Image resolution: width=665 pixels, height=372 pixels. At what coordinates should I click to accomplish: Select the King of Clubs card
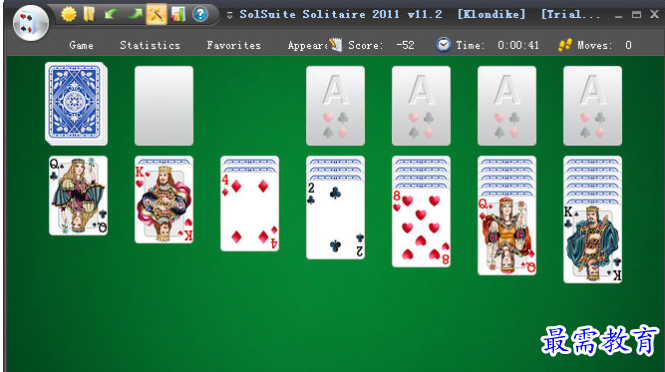(592, 243)
